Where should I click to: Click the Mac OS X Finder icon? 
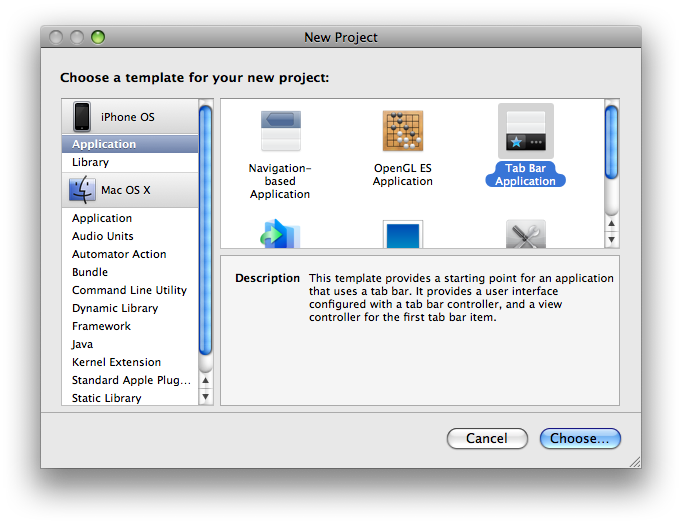(x=82, y=189)
